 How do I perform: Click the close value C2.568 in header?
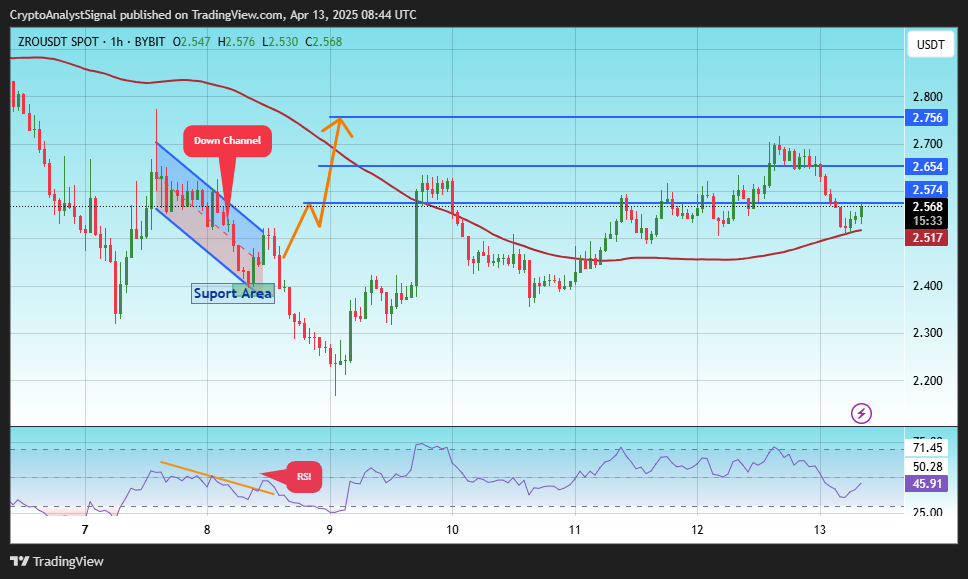[323, 42]
